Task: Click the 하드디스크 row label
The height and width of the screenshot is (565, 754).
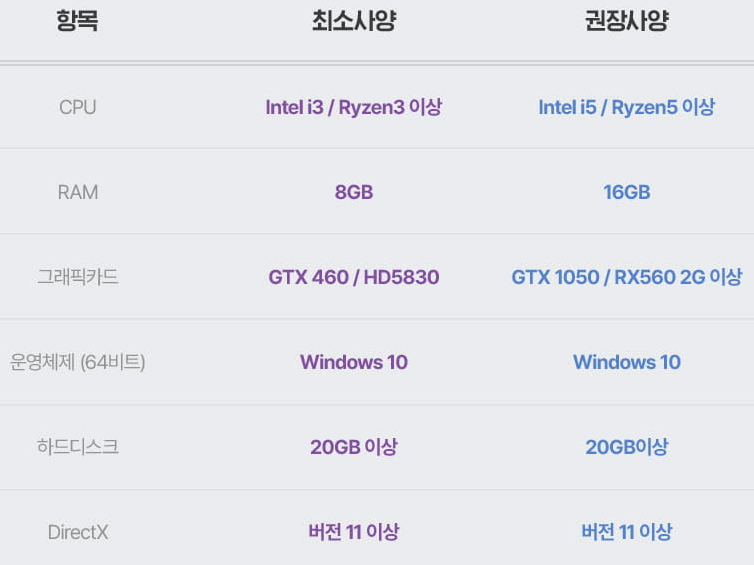Action: (x=77, y=447)
